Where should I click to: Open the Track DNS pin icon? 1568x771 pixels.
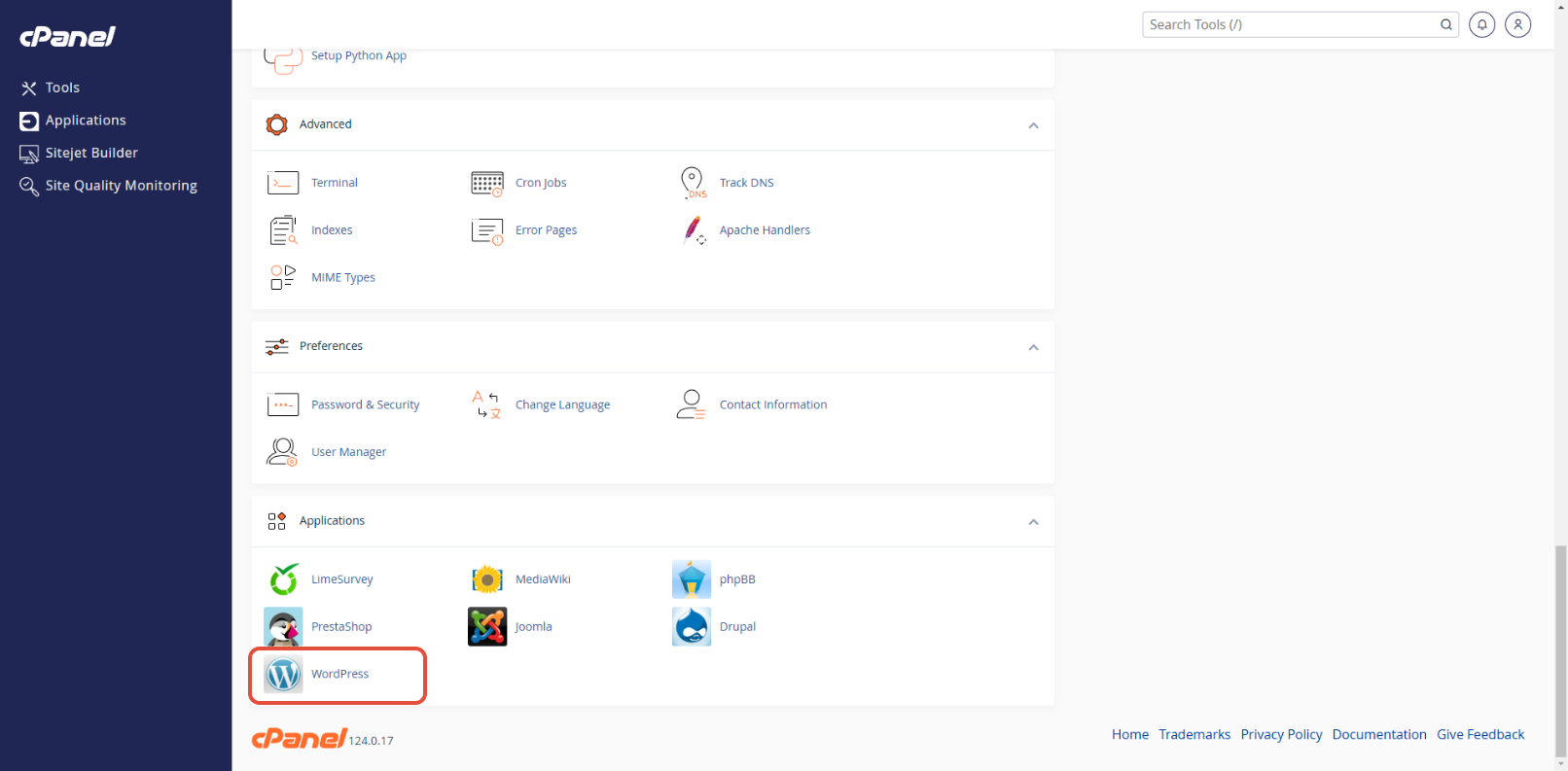pos(692,183)
